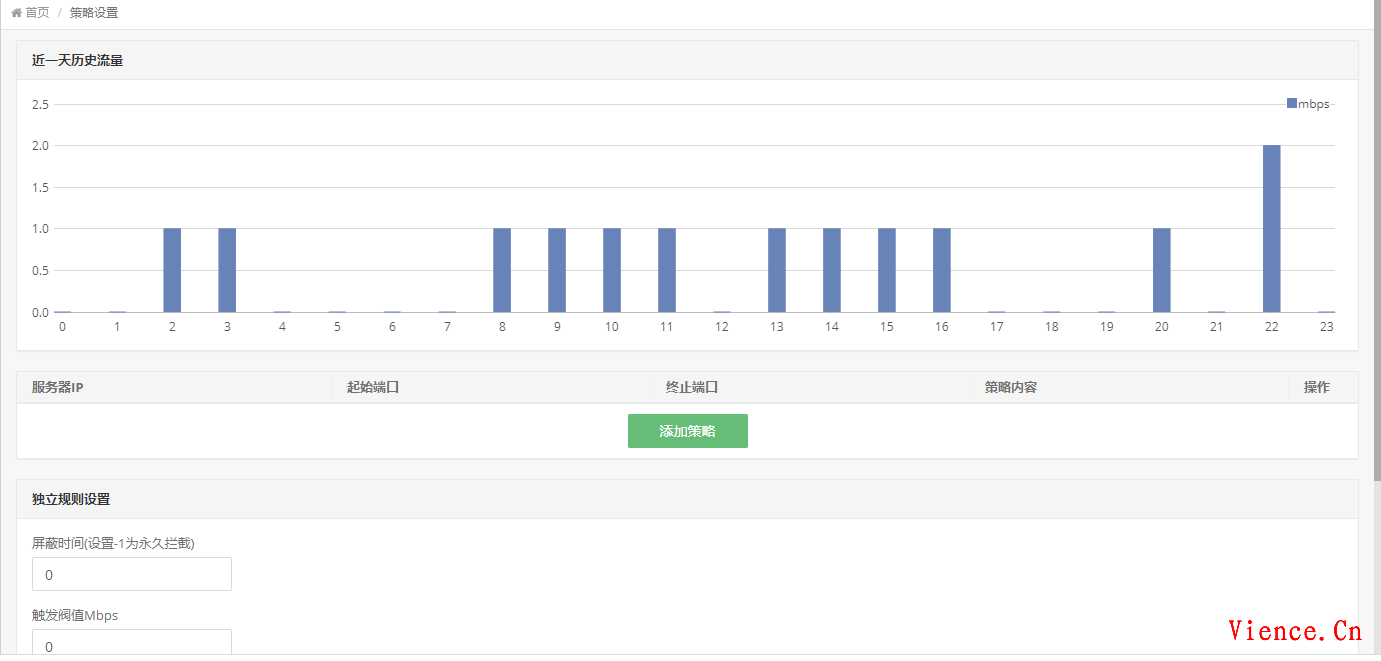Click the bar at hour 20
This screenshot has width=1381, height=661.
pos(1161,270)
